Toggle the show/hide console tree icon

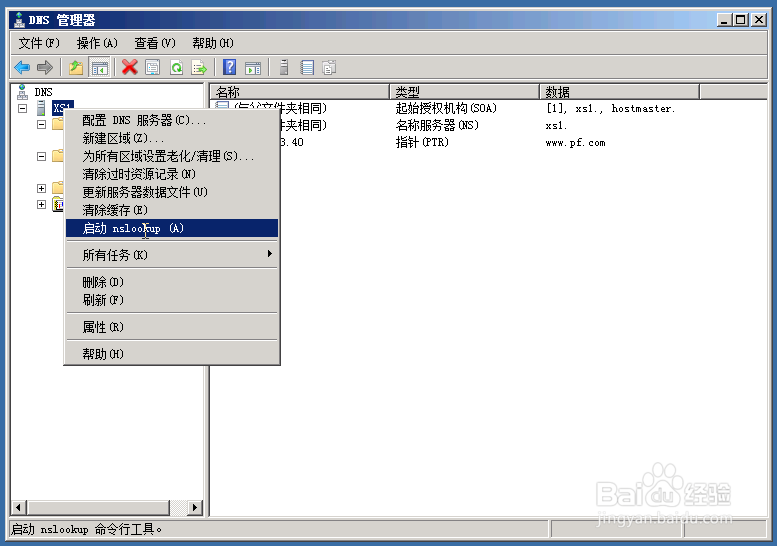pos(99,67)
